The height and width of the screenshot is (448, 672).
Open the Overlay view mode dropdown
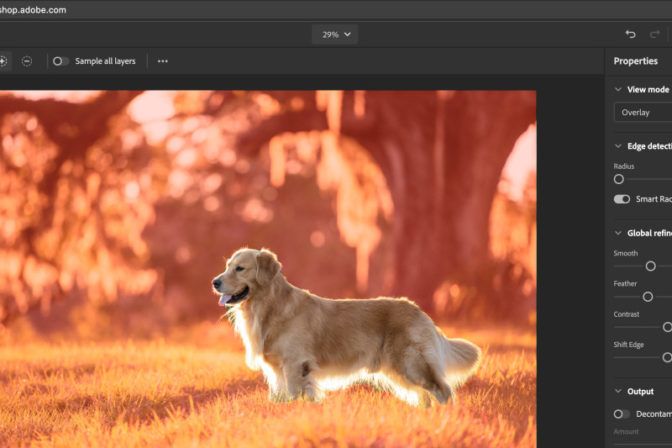coord(644,112)
